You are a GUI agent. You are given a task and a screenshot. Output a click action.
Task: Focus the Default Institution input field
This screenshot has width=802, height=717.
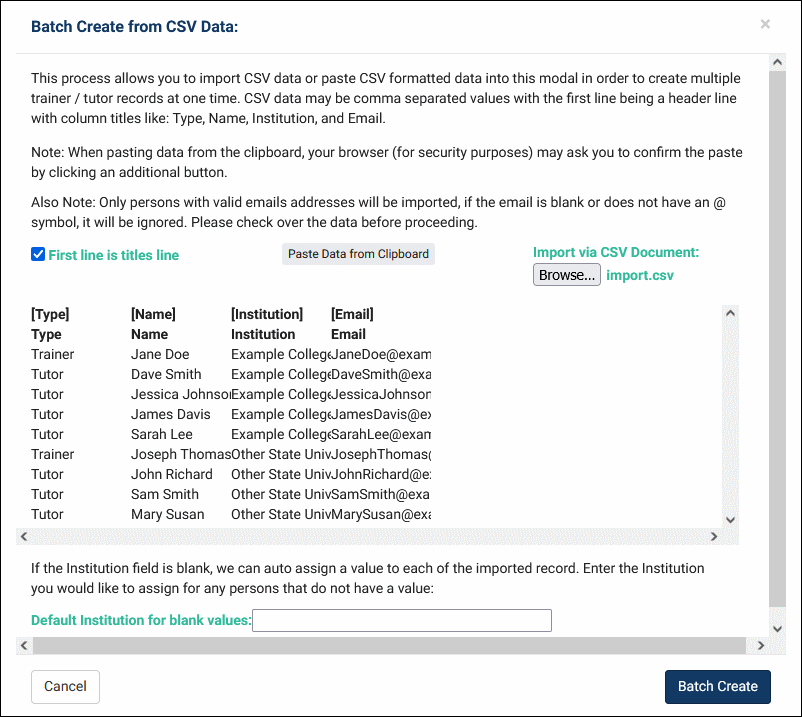402,620
